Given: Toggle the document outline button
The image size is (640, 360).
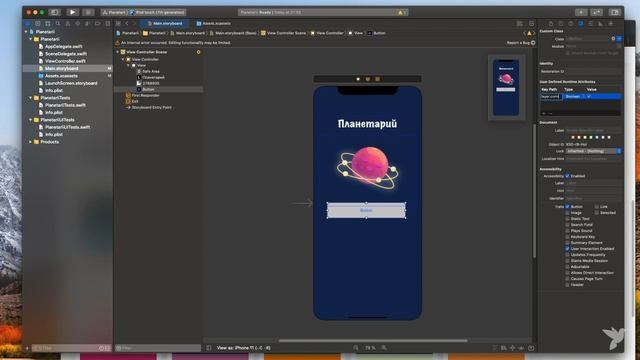Looking at the screenshot, I should click(209, 348).
